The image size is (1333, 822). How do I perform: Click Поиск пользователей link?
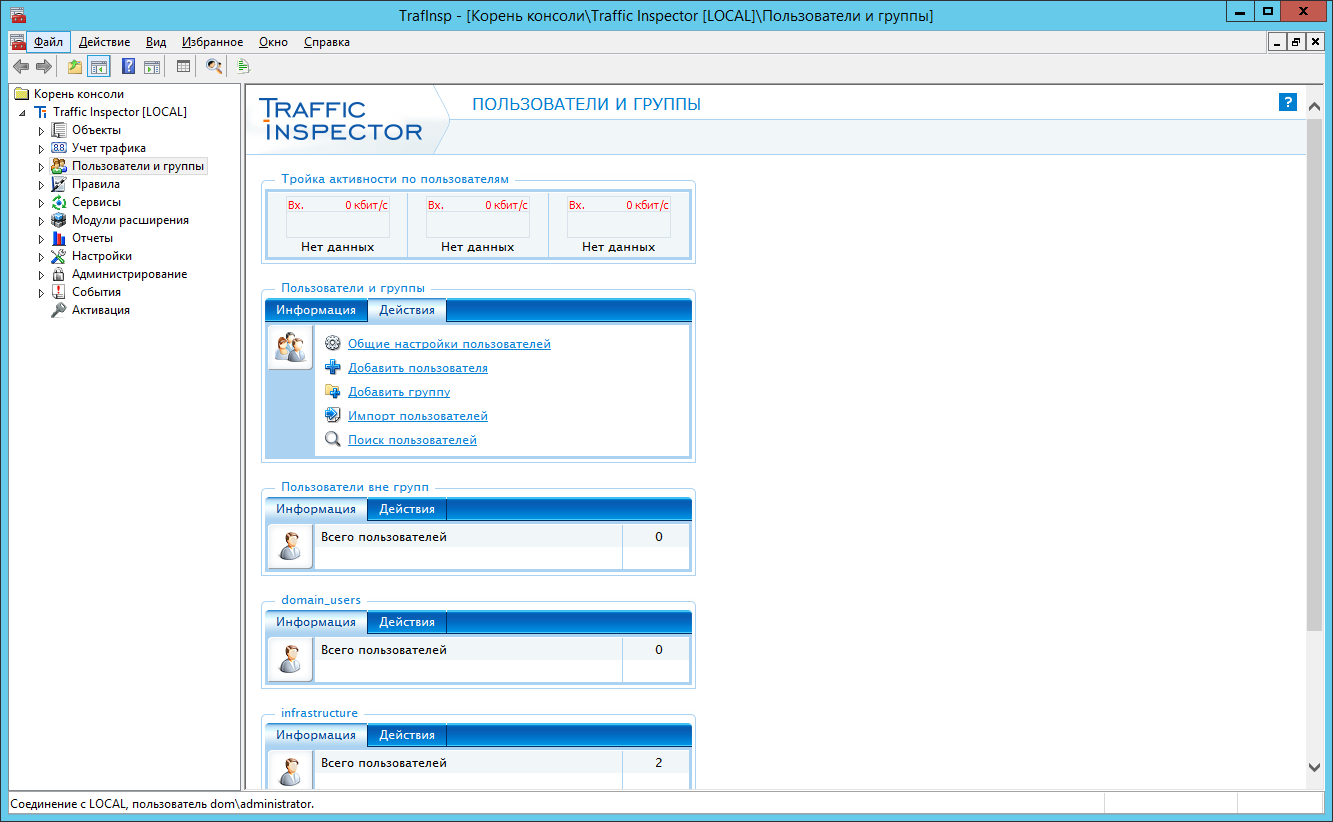(412, 440)
